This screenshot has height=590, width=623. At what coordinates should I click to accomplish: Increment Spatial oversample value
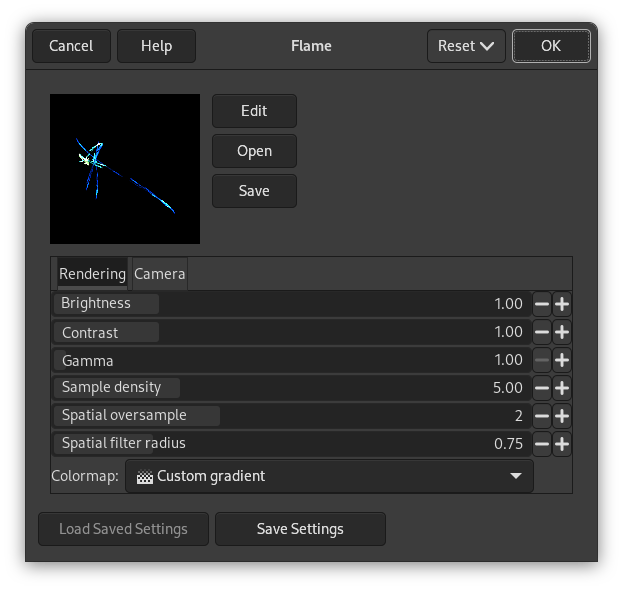(562, 416)
